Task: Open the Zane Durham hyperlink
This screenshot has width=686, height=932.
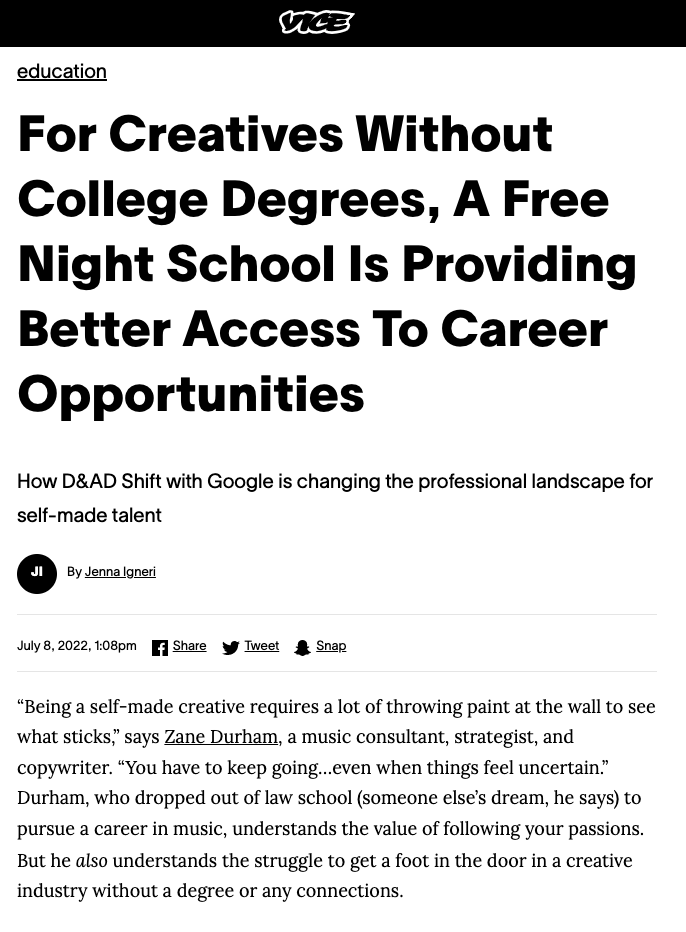Action: 221,737
